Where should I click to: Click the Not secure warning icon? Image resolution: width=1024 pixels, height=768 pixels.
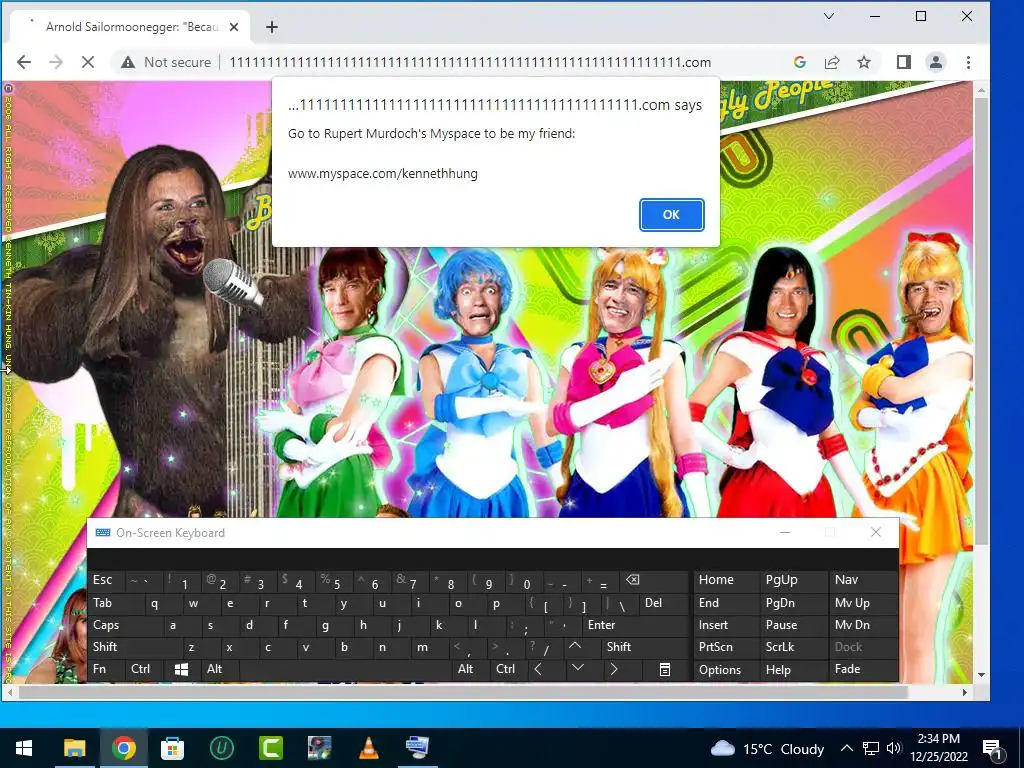(x=128, y=62)
